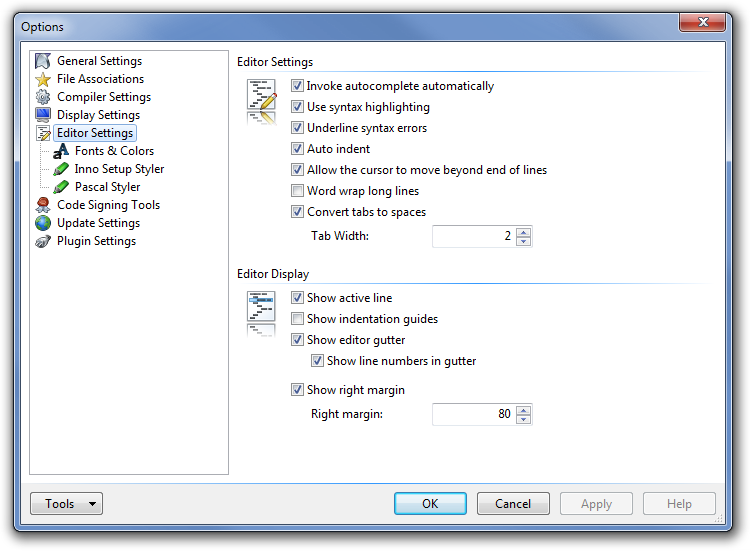Toggle Show indentation guides checkbox

coord(297,319)
